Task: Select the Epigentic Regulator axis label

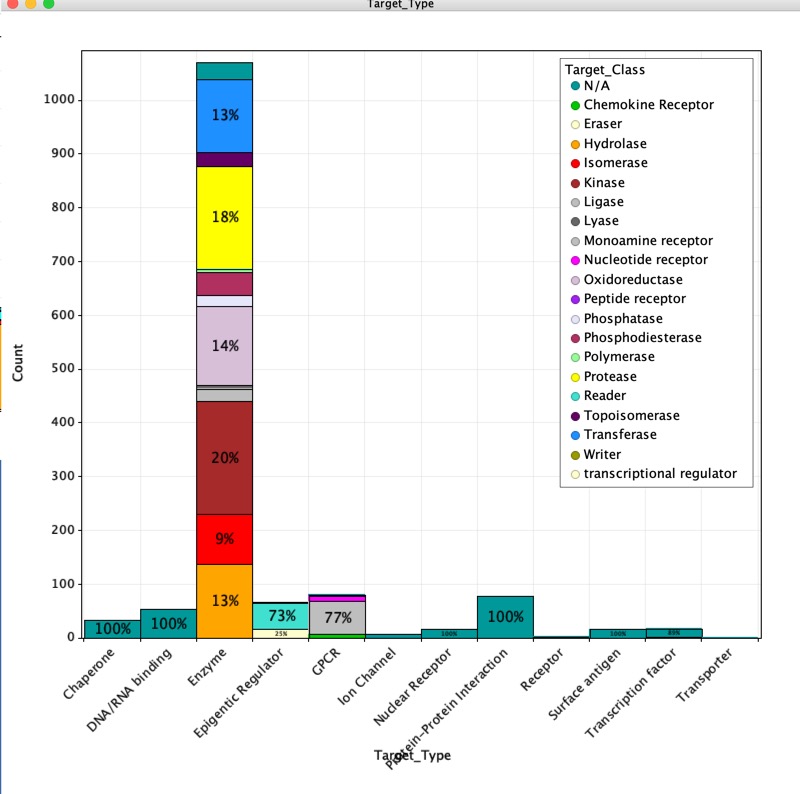Action: pos(238,694)
